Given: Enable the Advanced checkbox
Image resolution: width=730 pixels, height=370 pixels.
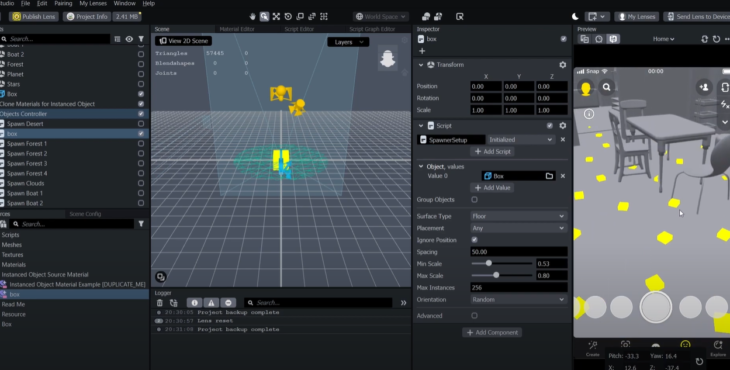Looking at the screenshot, I should 474,316.
